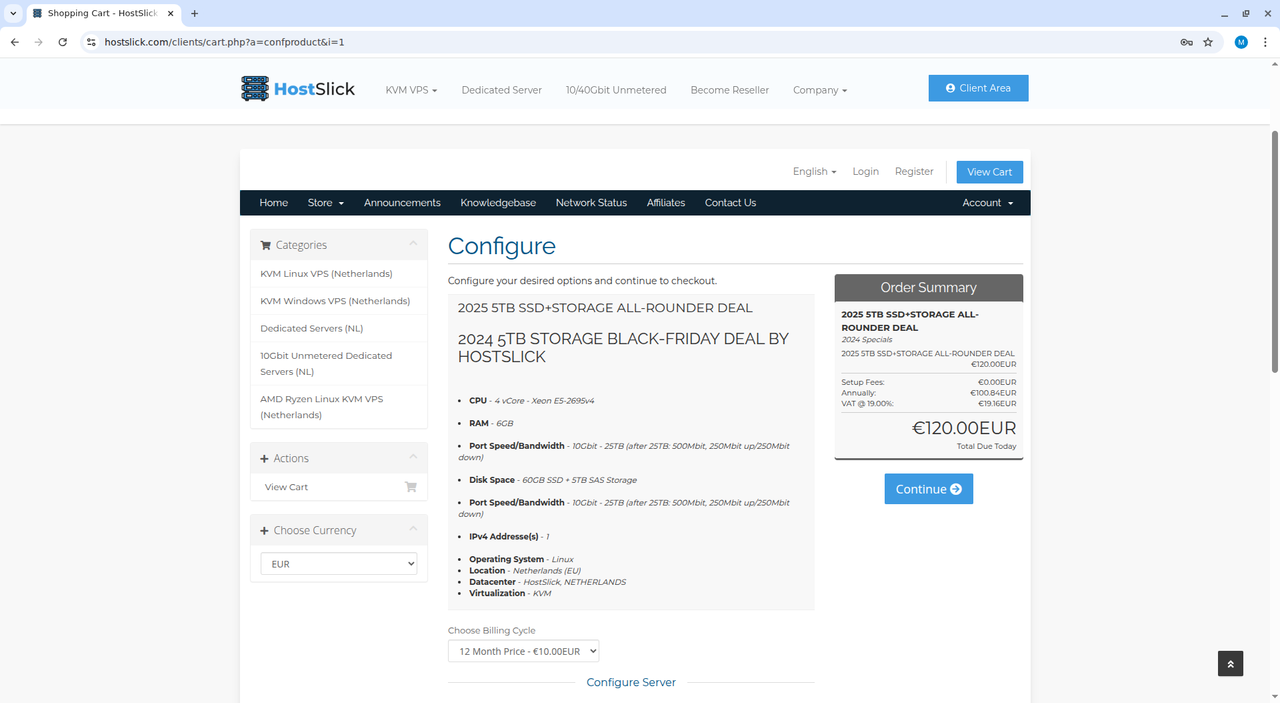Collapse the Actions panel chevron

[413, 458]
